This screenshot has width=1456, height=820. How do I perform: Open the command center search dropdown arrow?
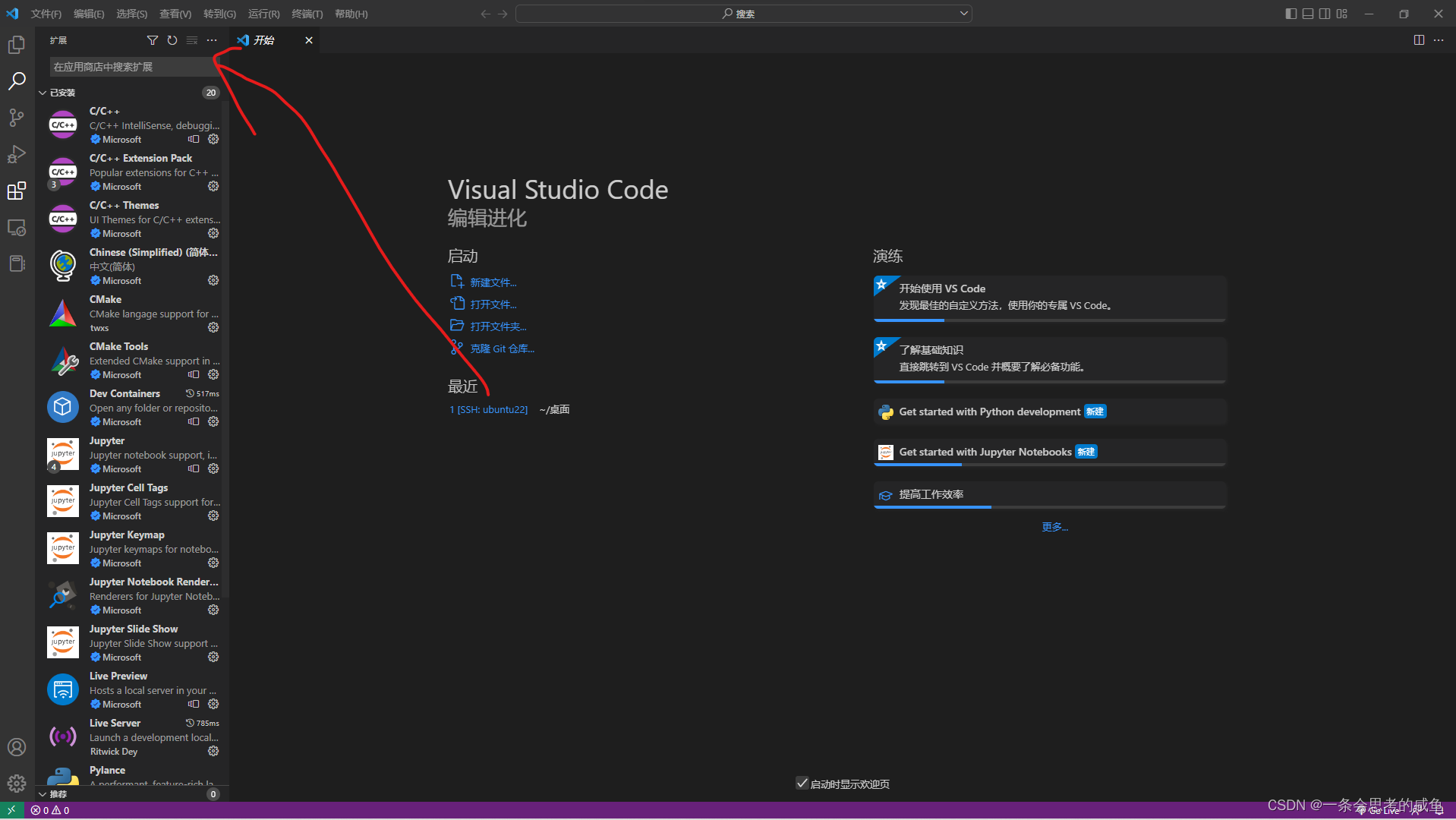click(x=963, y=13)
